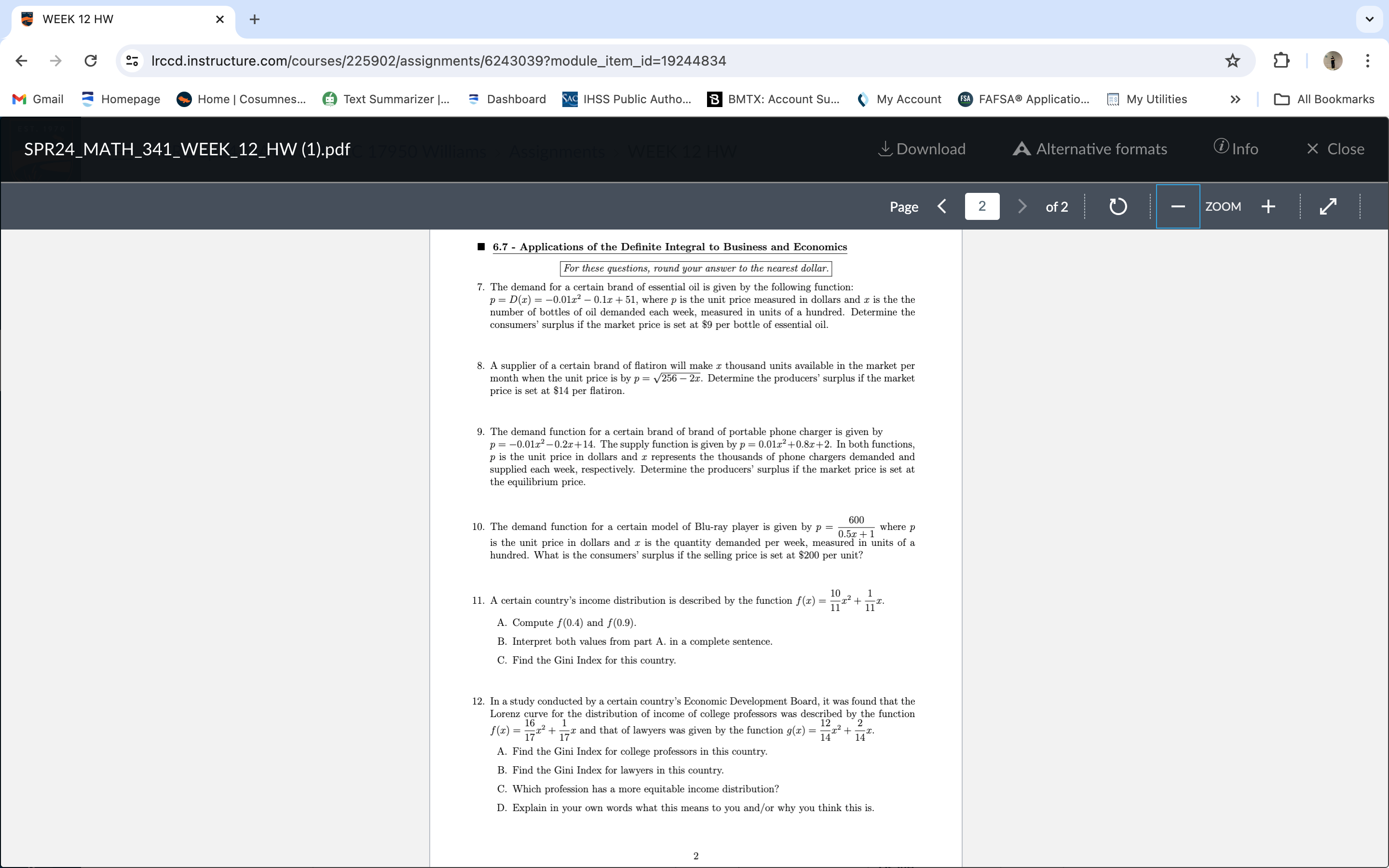
Task: Open the Dashboard bookmark
Action: tap(507, 99)
